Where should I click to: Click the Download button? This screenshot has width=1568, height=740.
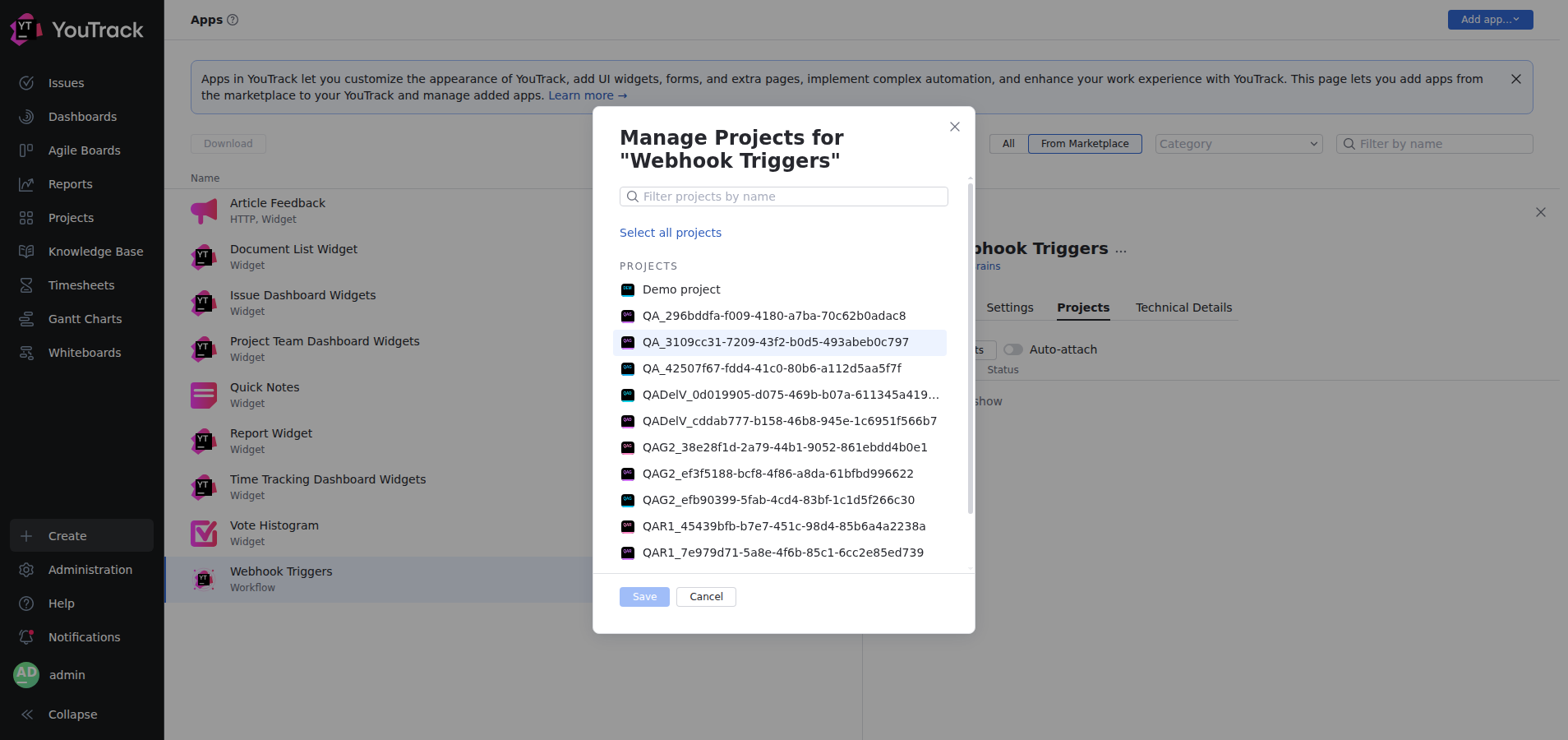pyautogui.click(x=228, y=144)
